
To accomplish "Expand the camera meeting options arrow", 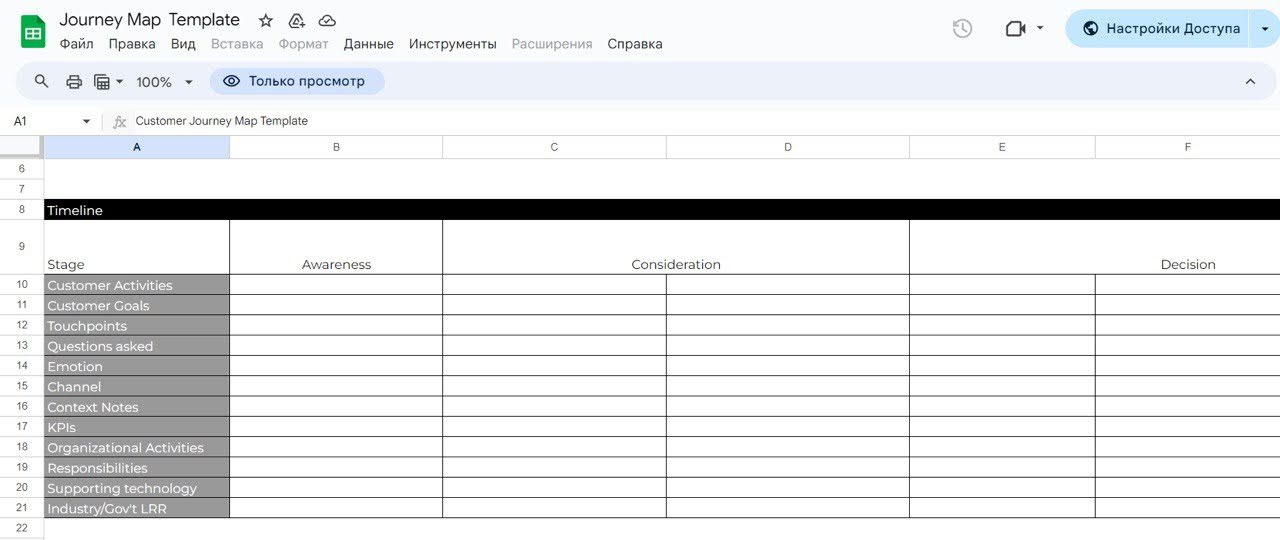I will (x=1040, y=28).
